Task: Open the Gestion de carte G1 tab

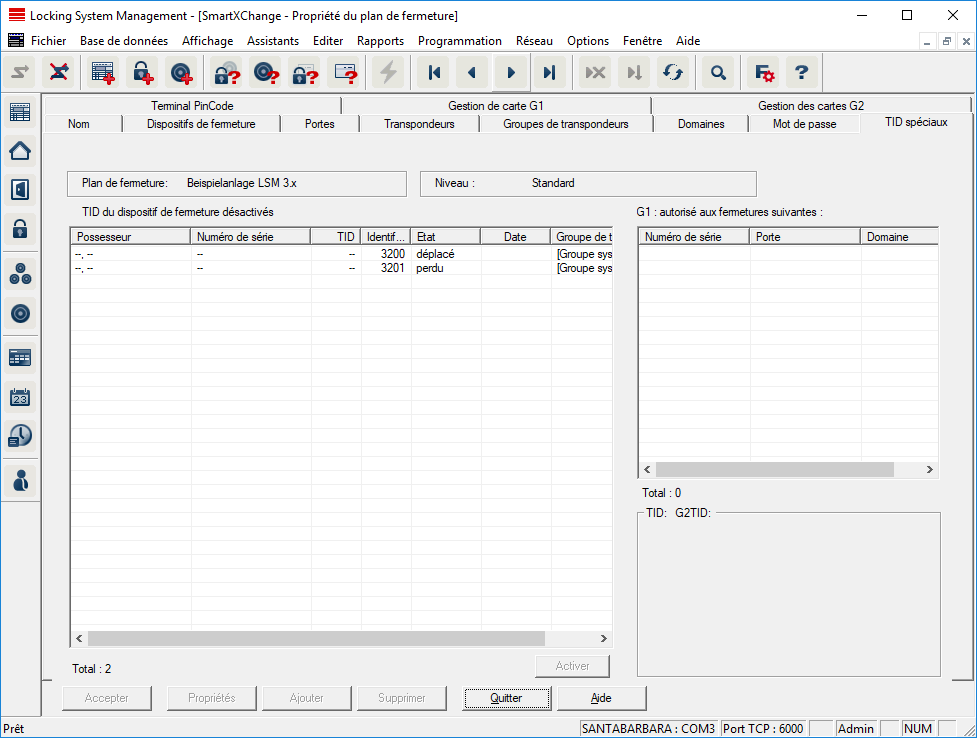Action: tap(495, 105)
